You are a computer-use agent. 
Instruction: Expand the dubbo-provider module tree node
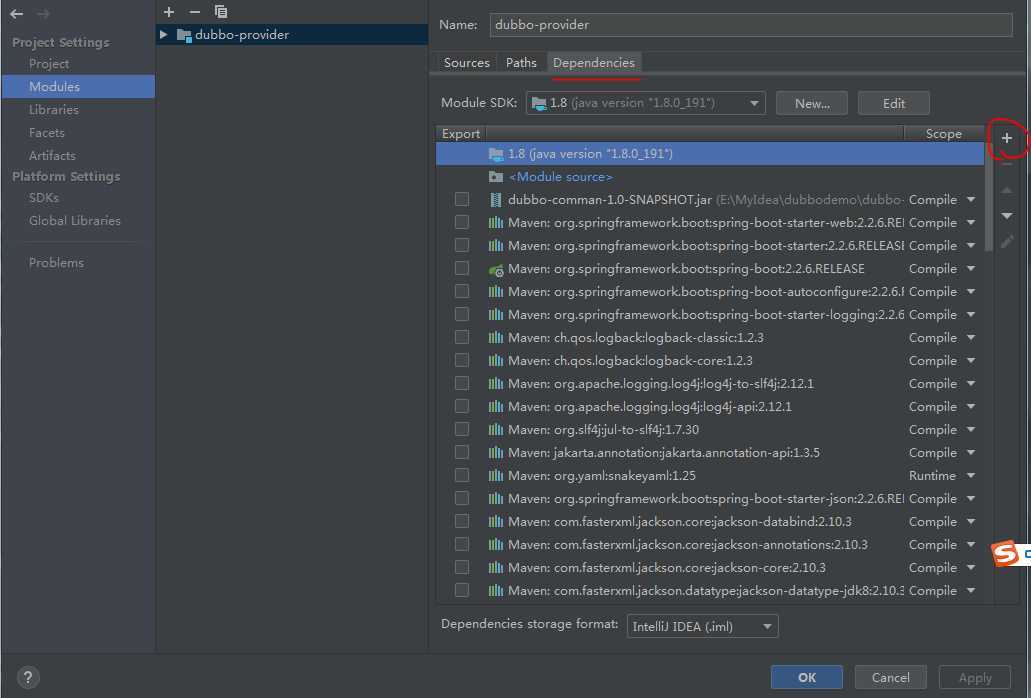pyautogui.click(x=164, y=34)
